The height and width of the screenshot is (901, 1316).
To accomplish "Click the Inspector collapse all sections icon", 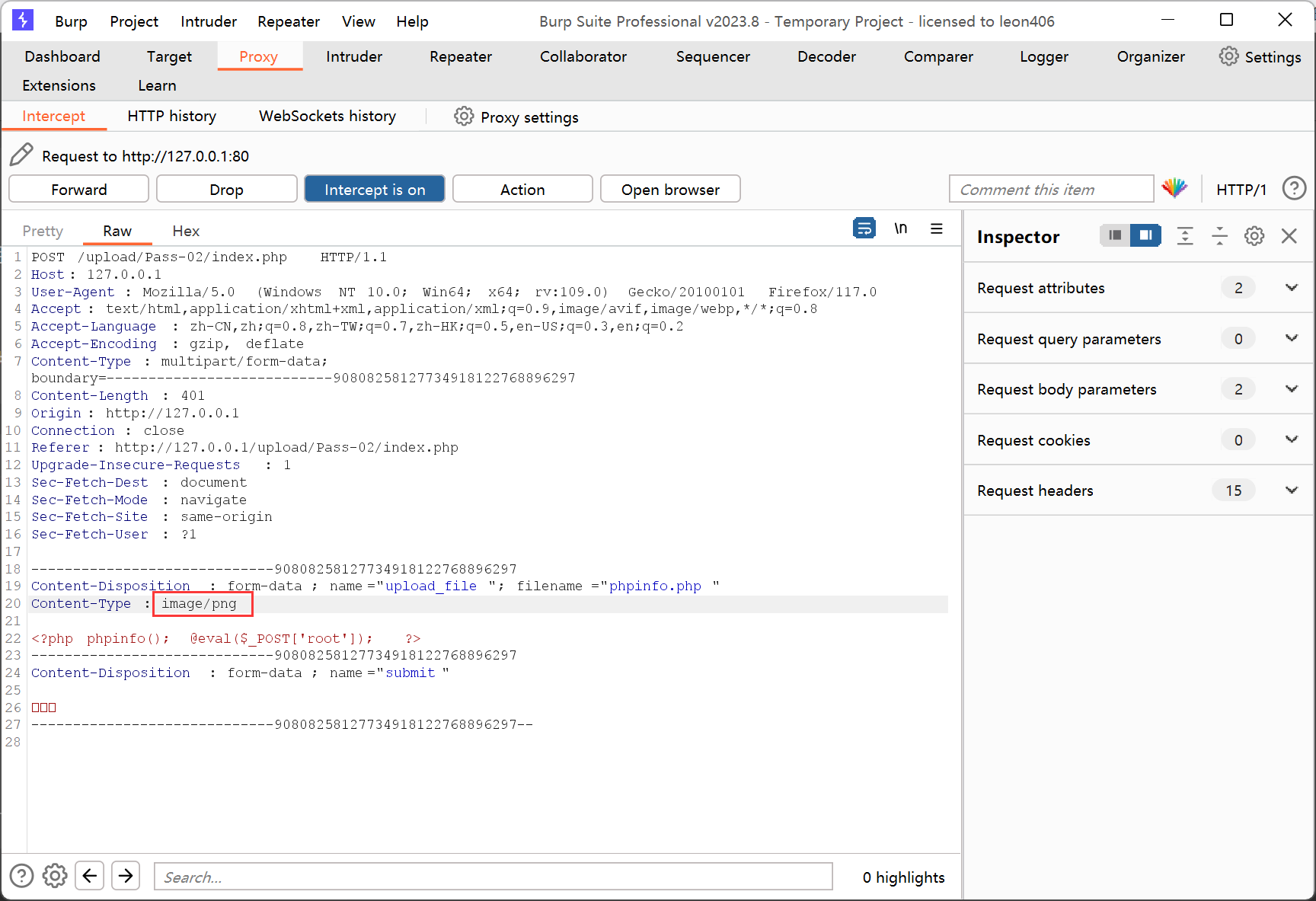I will tap(1220, 236).
